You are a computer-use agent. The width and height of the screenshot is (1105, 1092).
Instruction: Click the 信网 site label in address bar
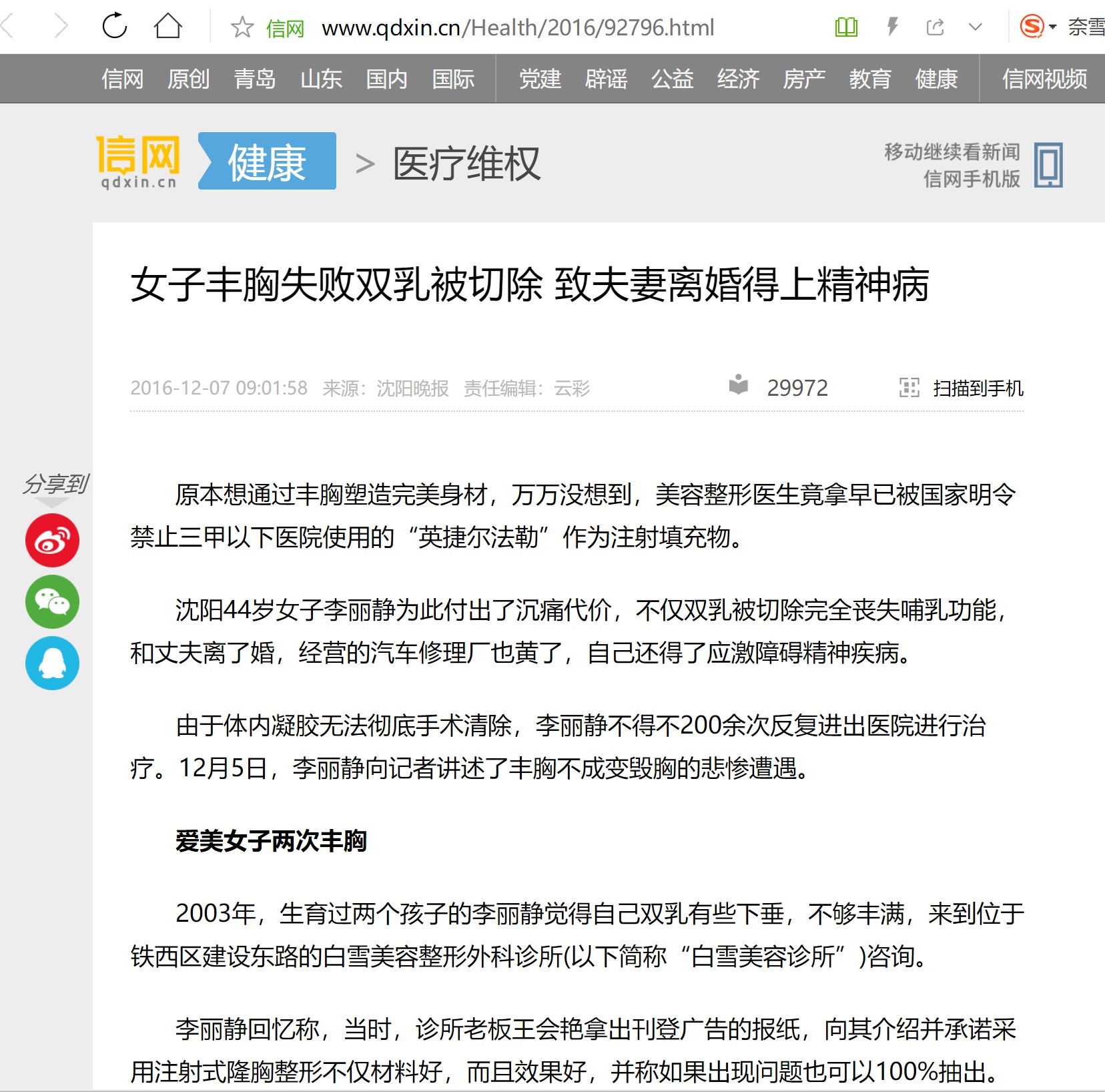pos(285,28)
